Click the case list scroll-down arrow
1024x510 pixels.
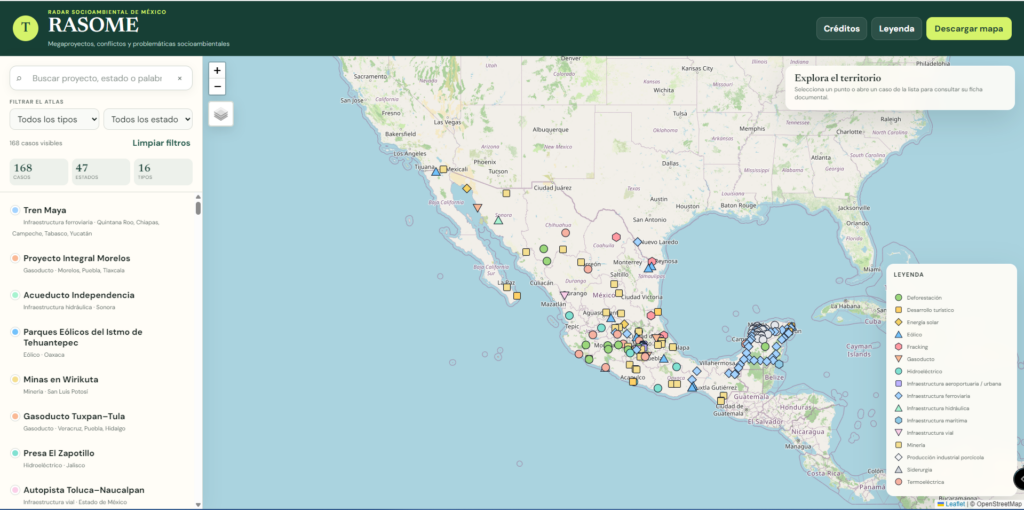coord(199,505)
